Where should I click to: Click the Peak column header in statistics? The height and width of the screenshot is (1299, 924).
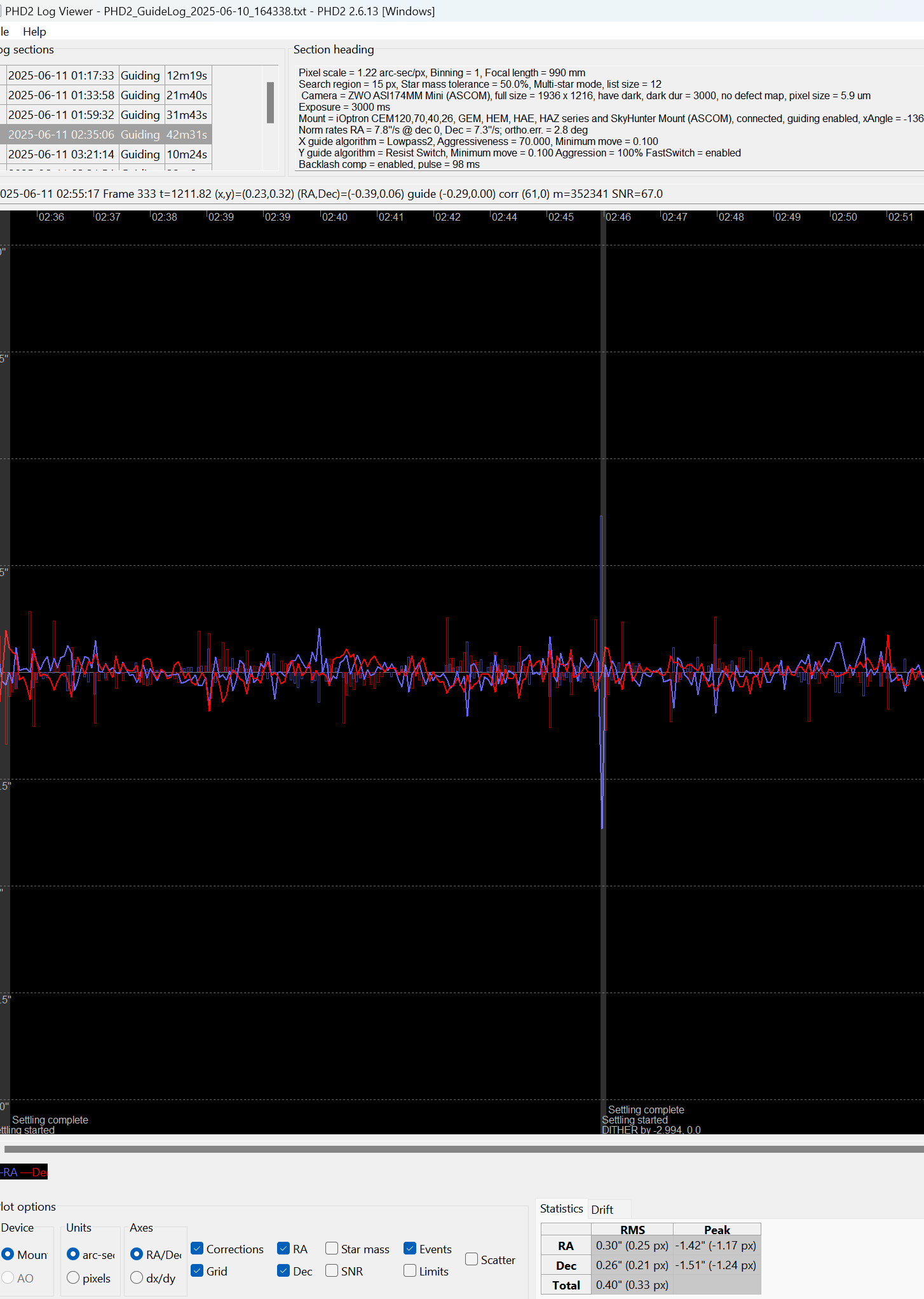pos(717,1230)
